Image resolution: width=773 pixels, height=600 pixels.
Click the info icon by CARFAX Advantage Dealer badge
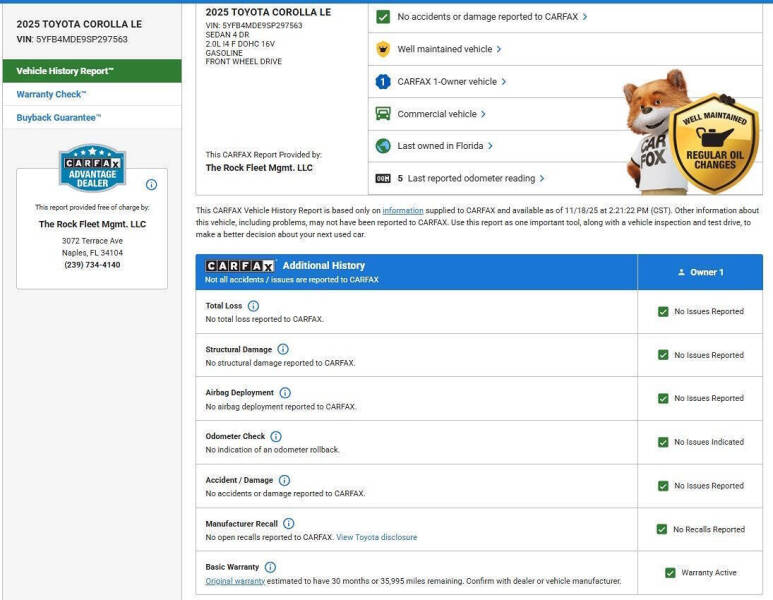(151, 185)
